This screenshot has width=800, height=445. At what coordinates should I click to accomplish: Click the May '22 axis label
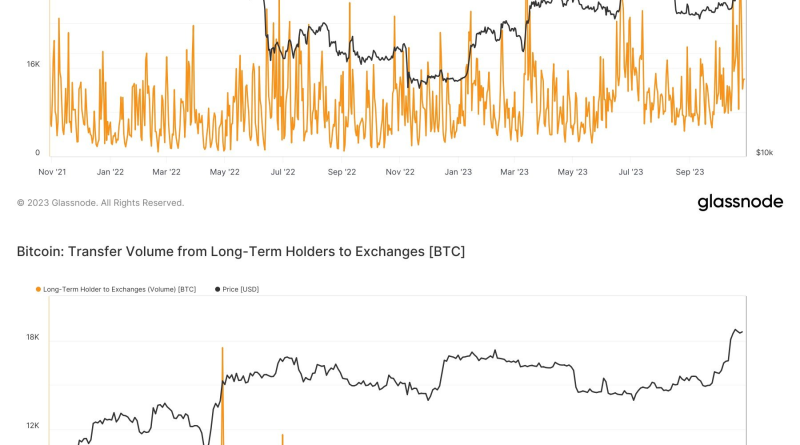[224, 172]
